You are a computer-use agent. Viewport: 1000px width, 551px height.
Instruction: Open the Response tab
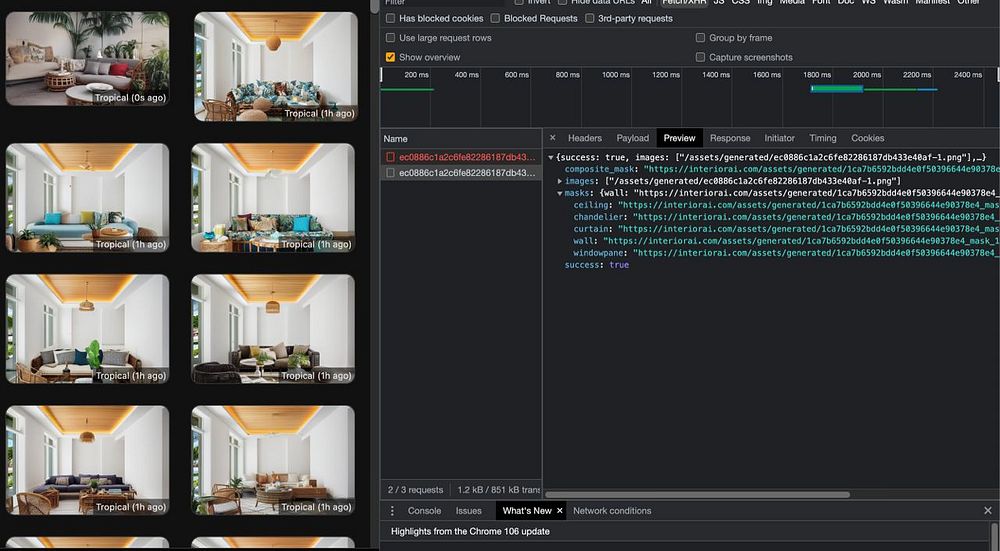point(729,138)
